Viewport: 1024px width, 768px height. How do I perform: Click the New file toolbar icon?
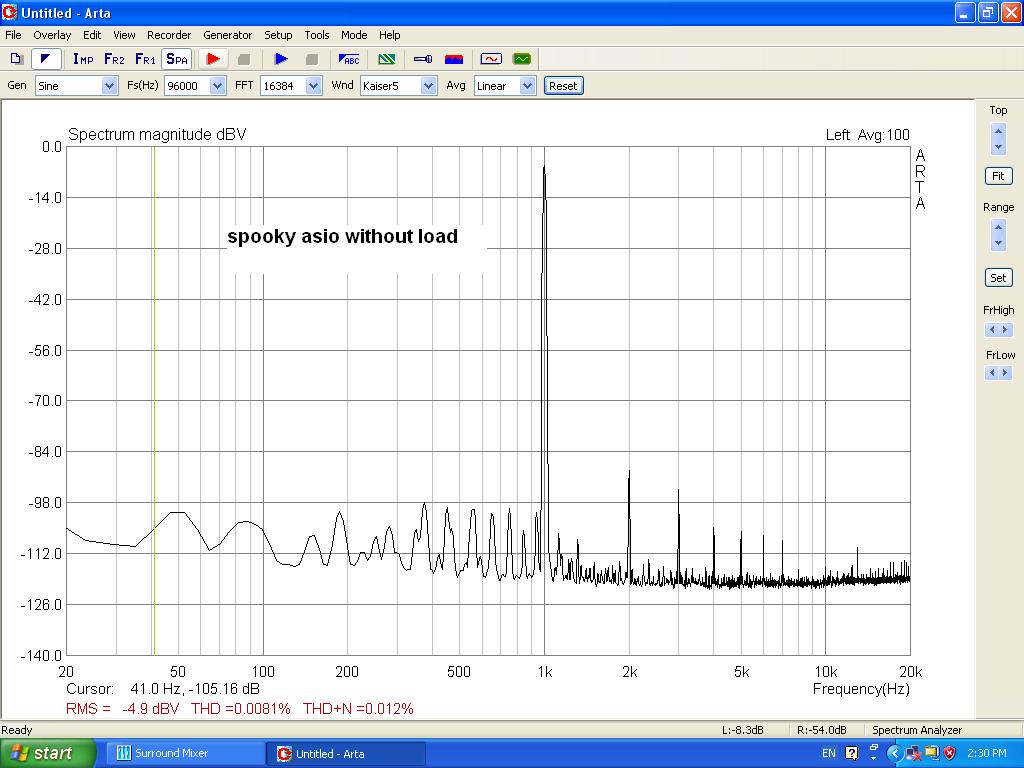(17, 59)
